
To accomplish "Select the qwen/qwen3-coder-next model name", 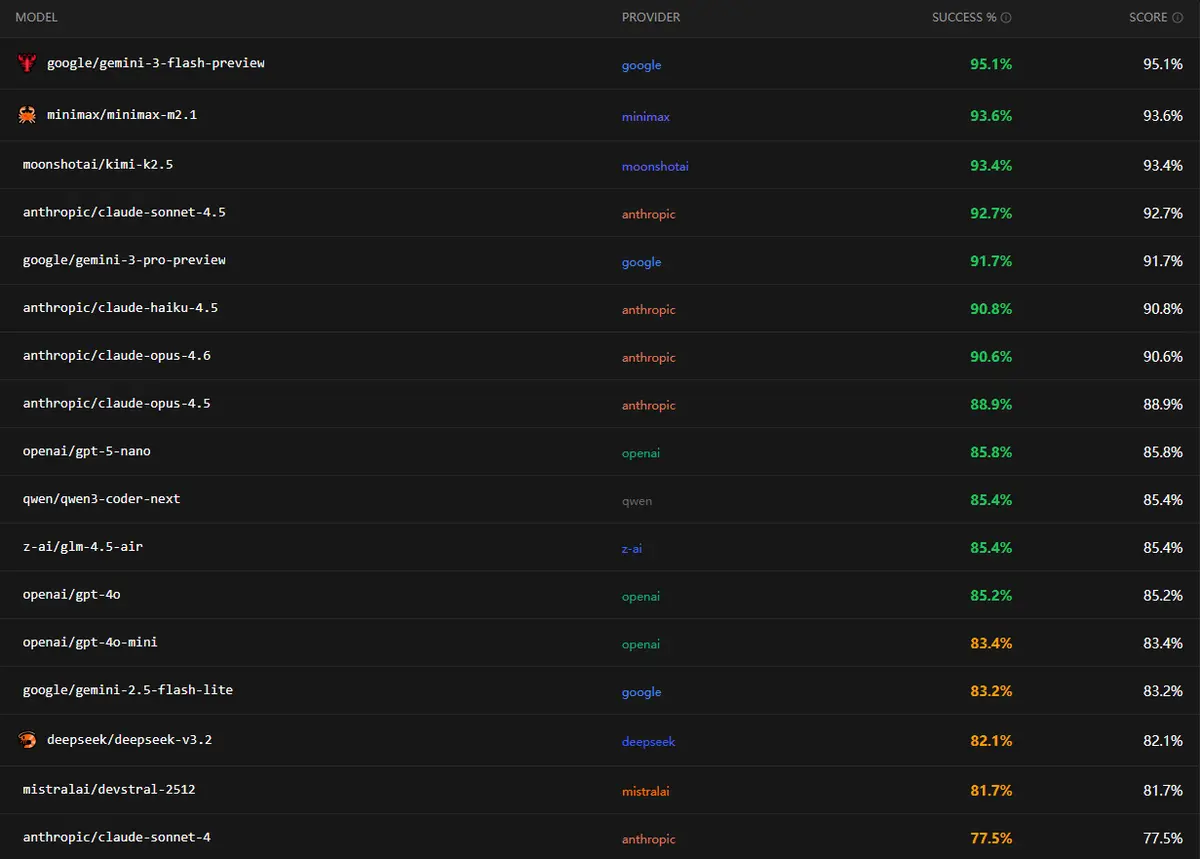I will click(x=102, y=499).
